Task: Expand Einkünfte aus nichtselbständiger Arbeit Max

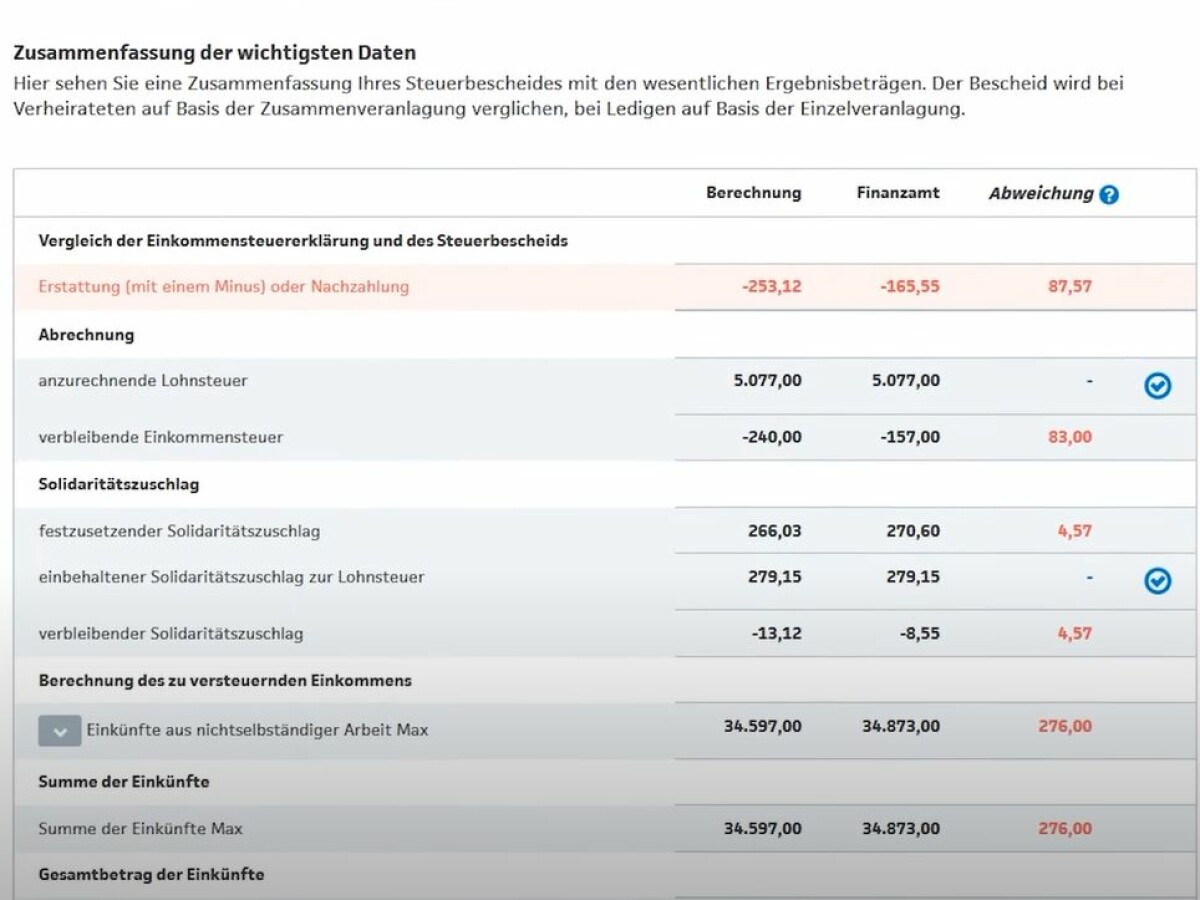Action: [x=60, y=730]
